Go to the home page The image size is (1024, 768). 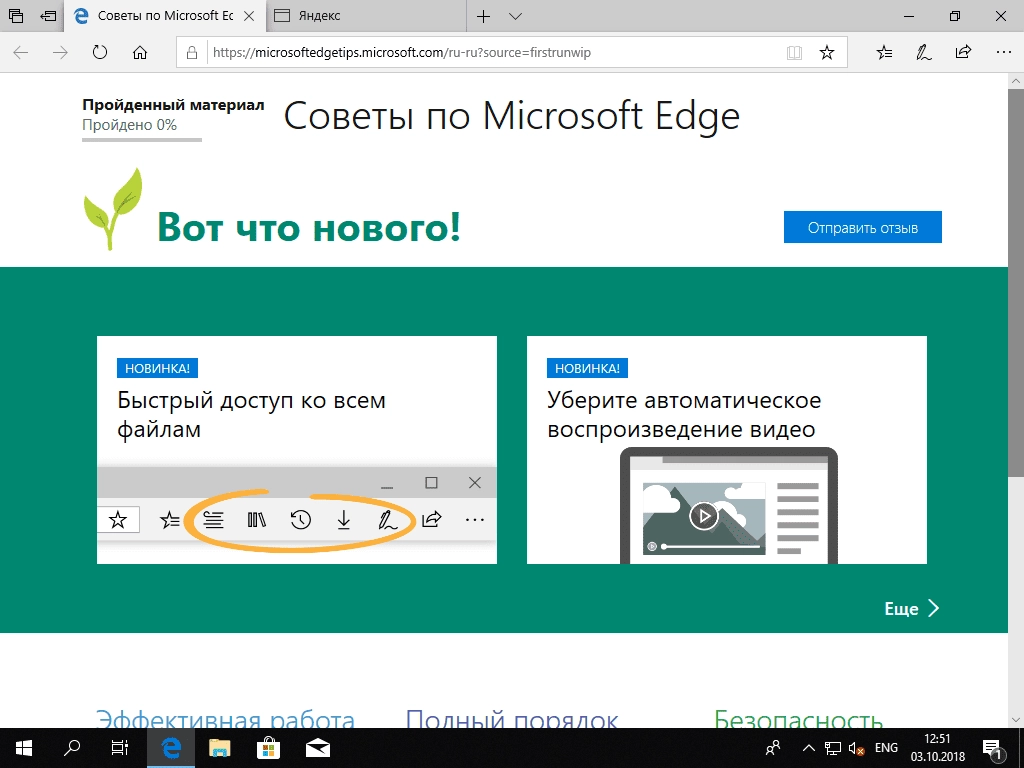point(140,52)
